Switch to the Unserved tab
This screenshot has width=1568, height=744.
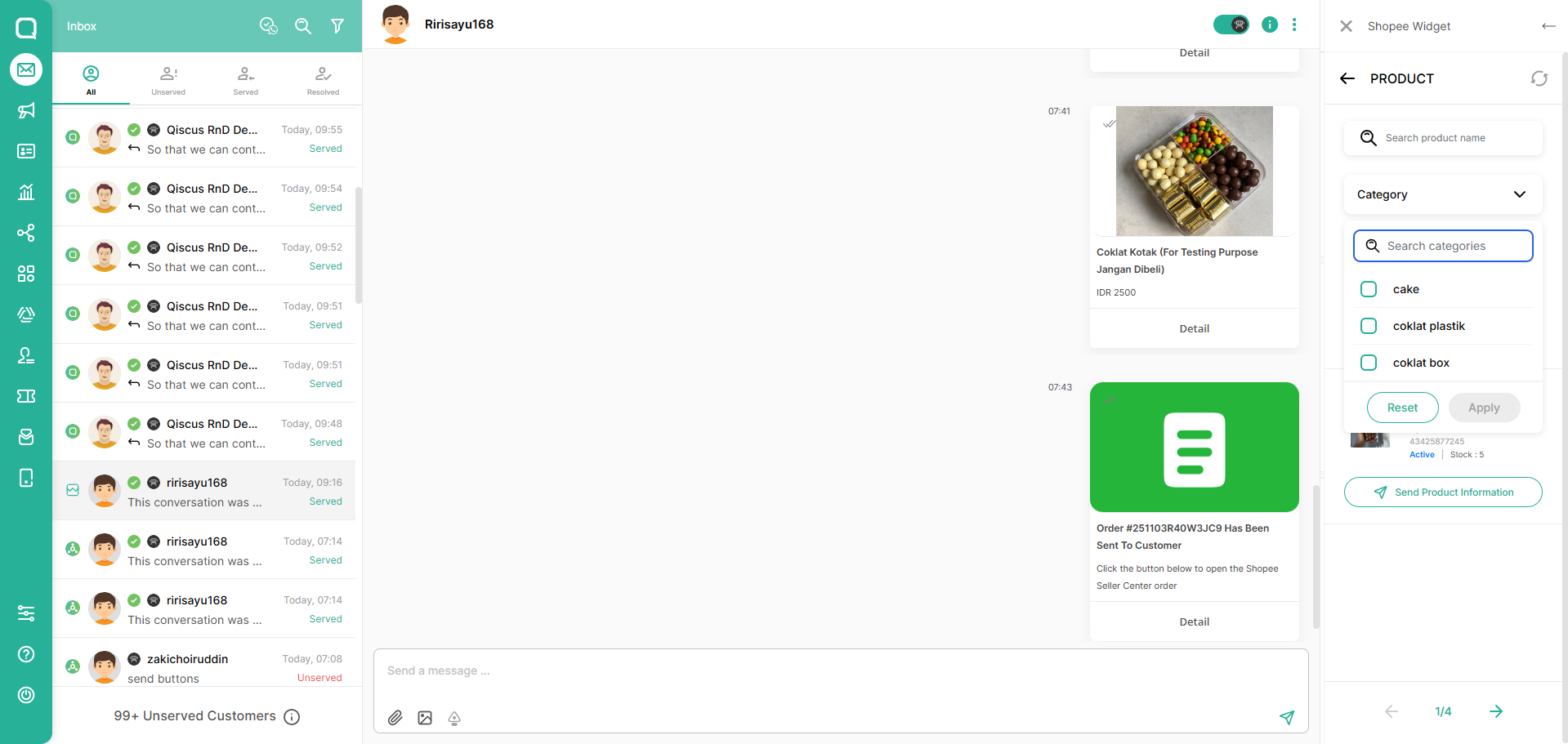(x=168, y=80)
